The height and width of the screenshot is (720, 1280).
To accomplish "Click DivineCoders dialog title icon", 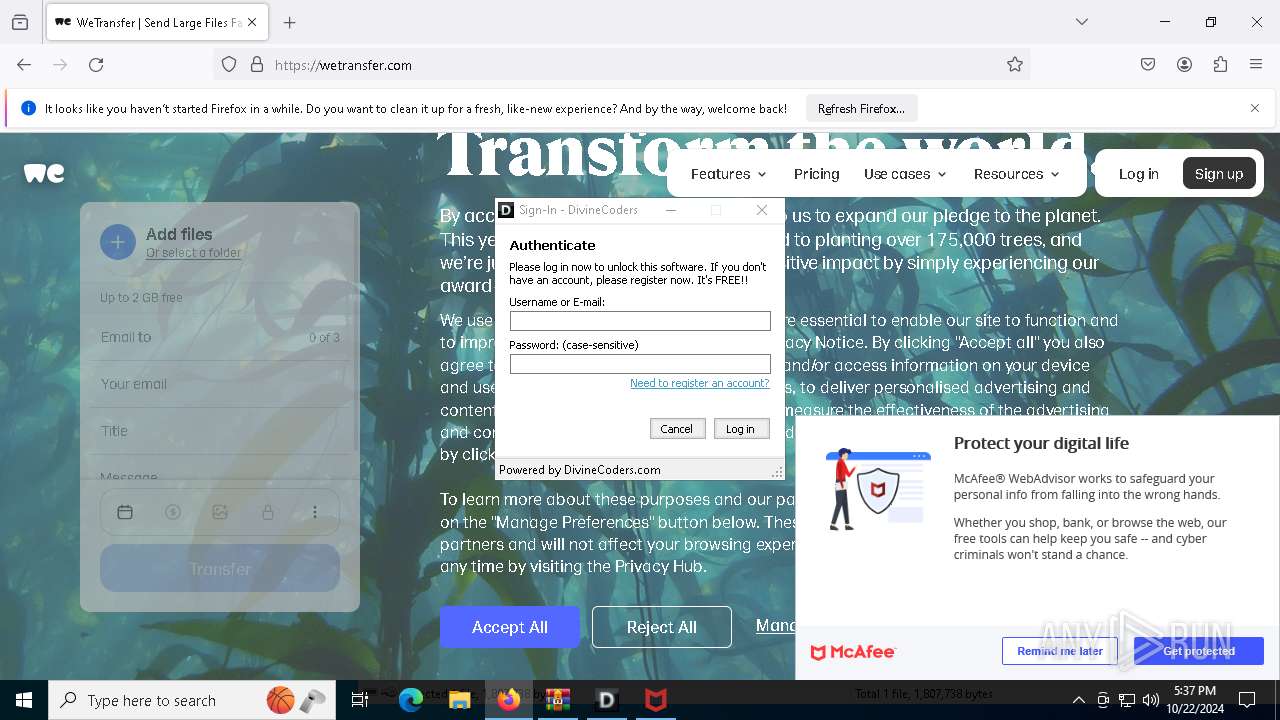I will pyautogui.click(x=506, y=210).
